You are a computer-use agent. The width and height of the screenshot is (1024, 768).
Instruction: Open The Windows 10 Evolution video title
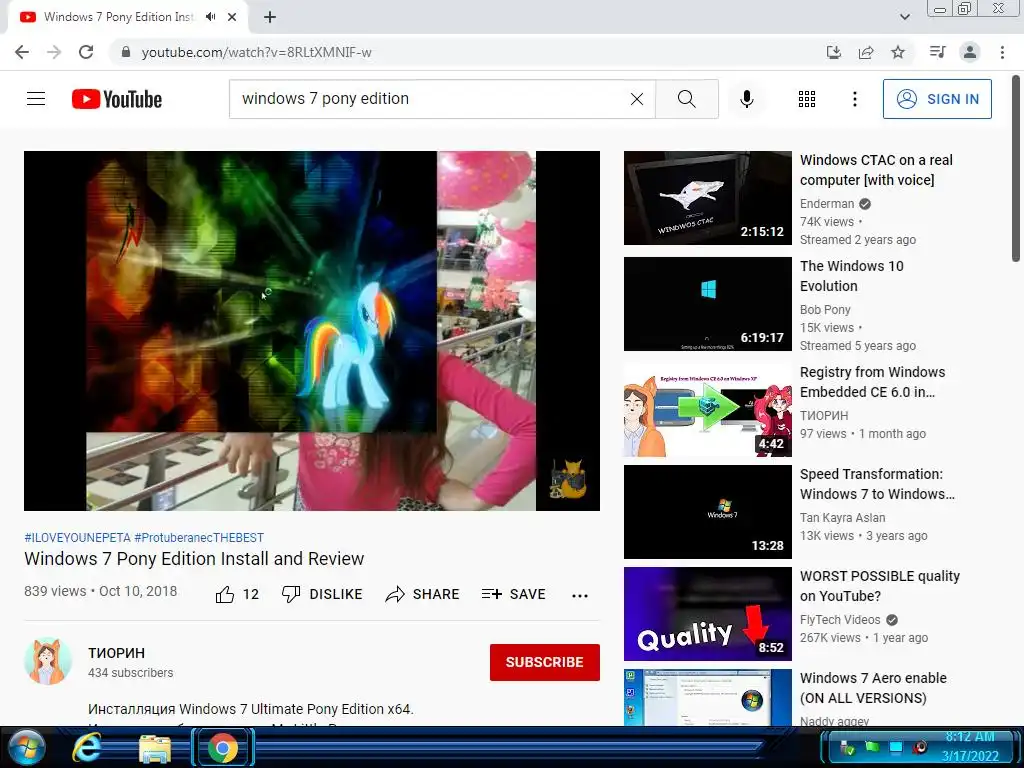point(852,276)
